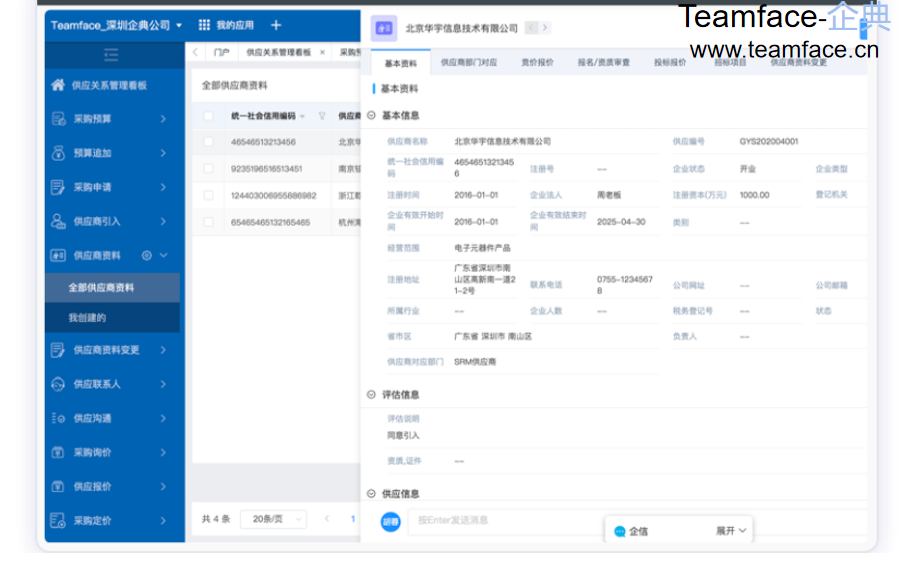Click credit code 46546513213456 cell
The height and width of the screenshot is (571, 924).
pos(263,142)
